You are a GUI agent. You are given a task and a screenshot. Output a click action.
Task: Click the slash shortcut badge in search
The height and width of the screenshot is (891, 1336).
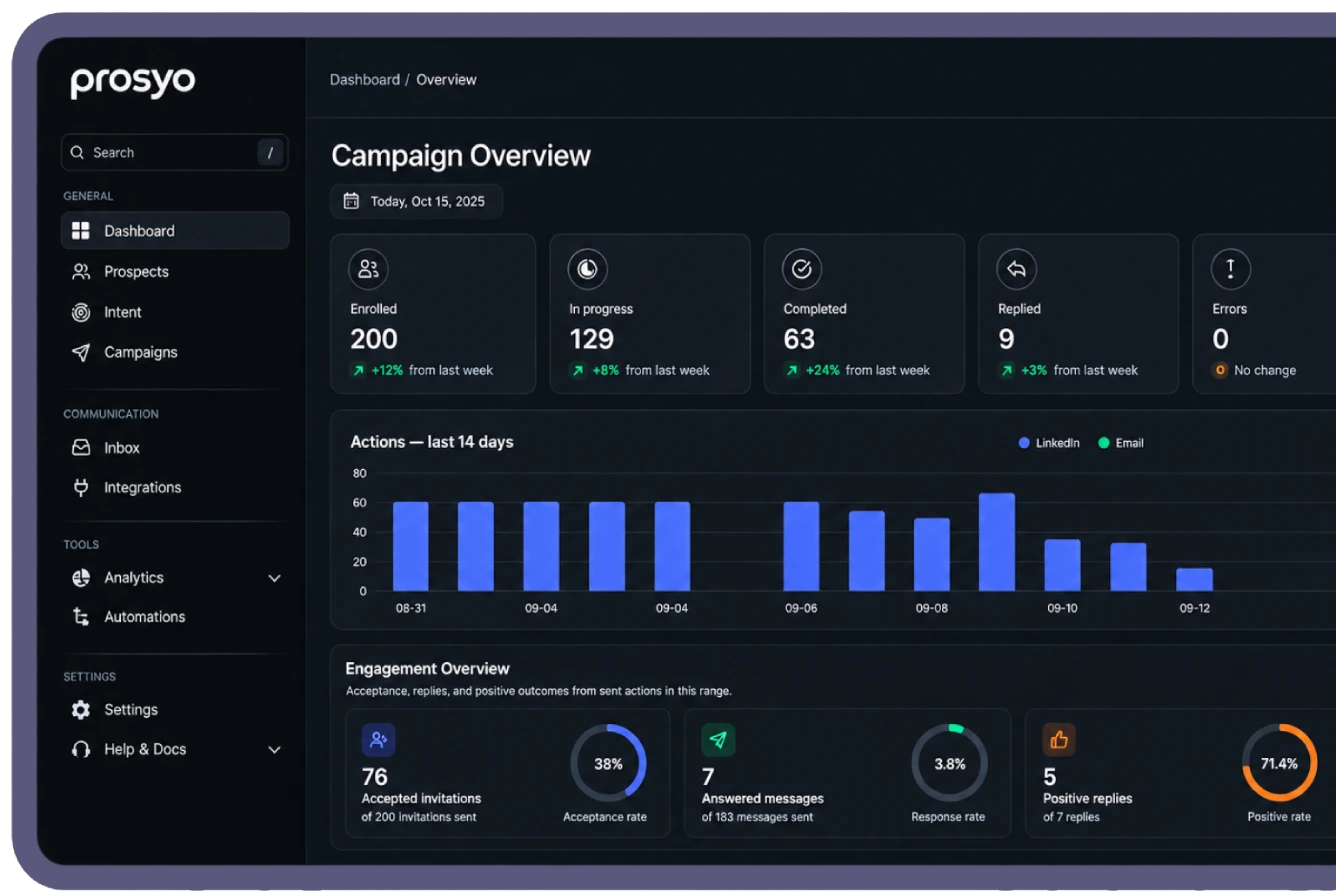pos(270,153)
